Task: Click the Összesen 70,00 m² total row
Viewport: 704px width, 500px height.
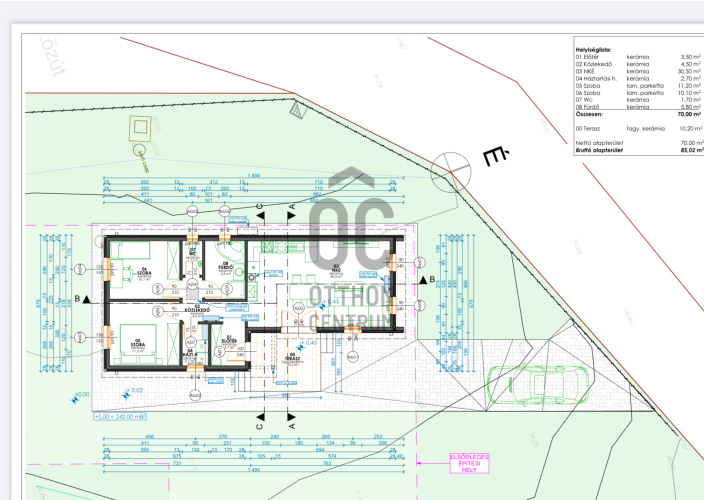Action: [637, 114]
